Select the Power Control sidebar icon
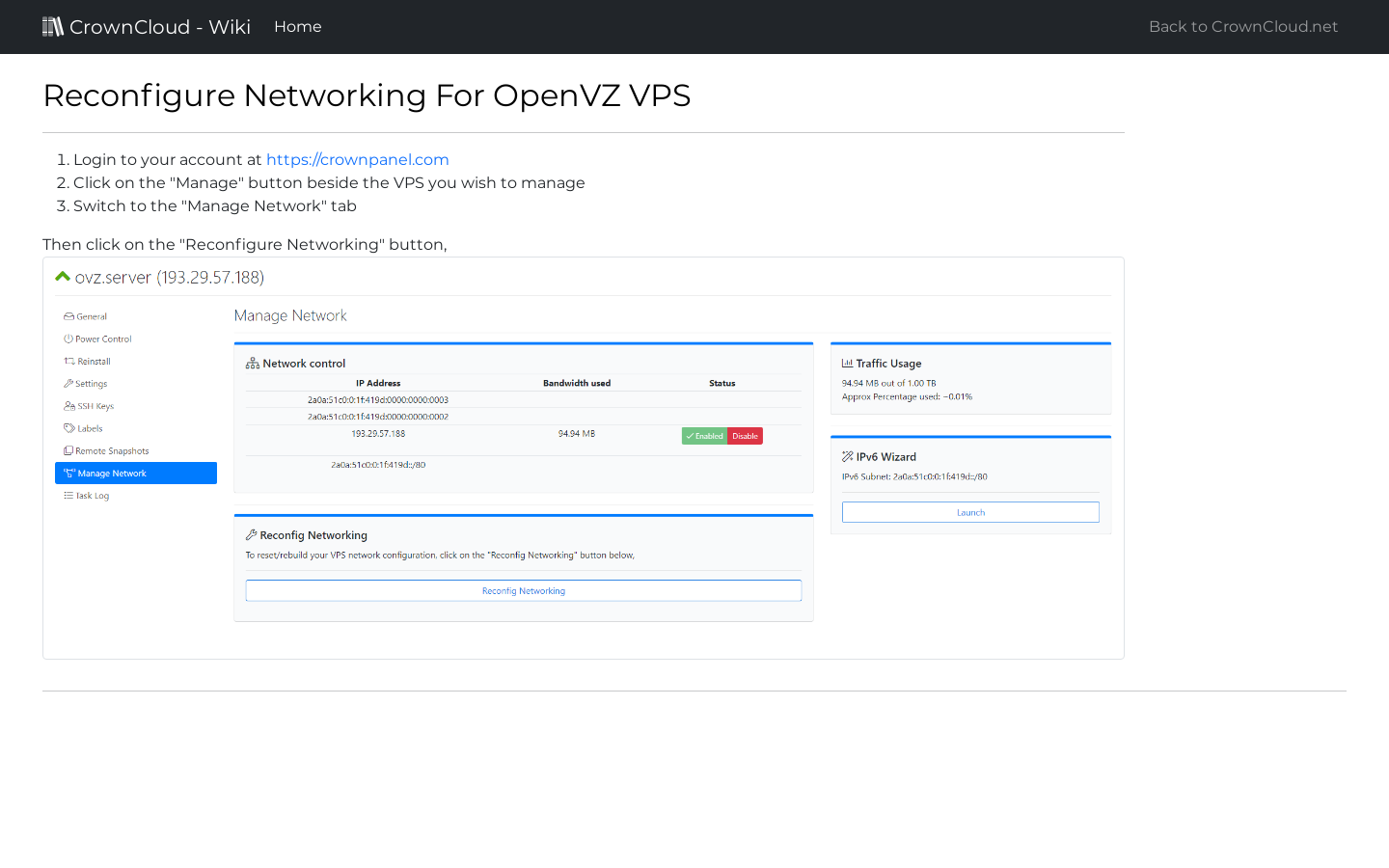1389x868 pixels. click(x=67, y=339)
